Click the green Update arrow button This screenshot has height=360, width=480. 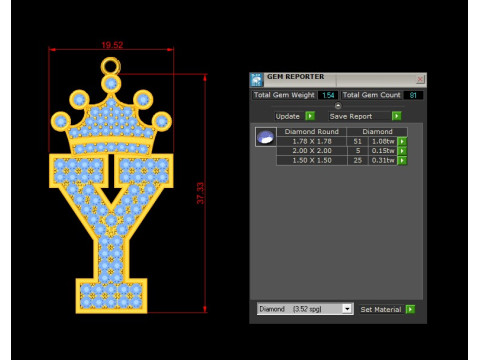tap(310, 116)
